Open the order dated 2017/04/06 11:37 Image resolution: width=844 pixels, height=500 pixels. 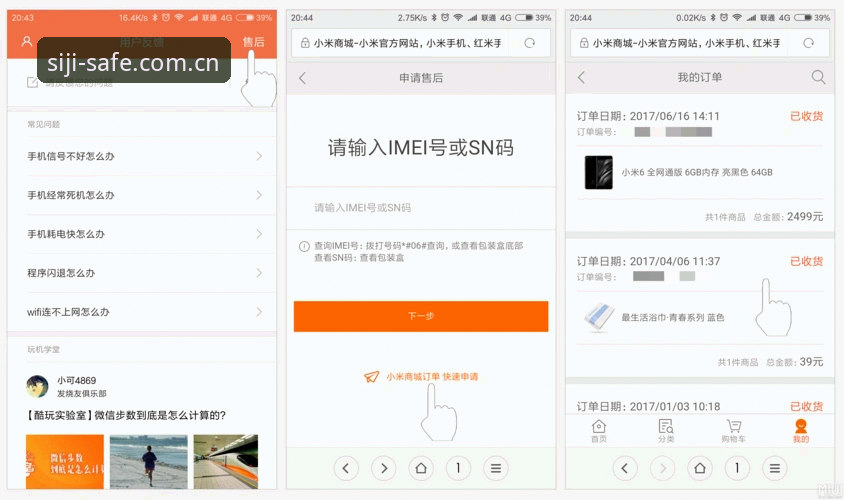(x=648, y=262)
